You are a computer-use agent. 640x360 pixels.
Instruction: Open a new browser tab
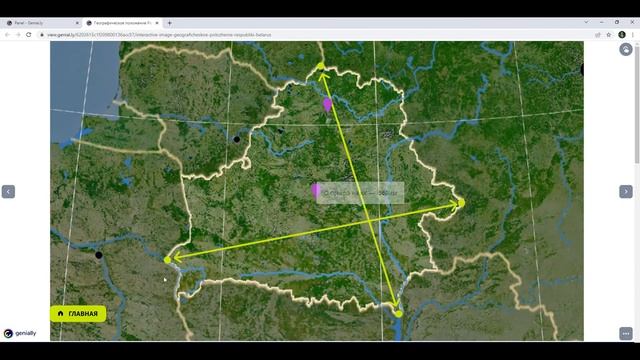tap(169, 23)
